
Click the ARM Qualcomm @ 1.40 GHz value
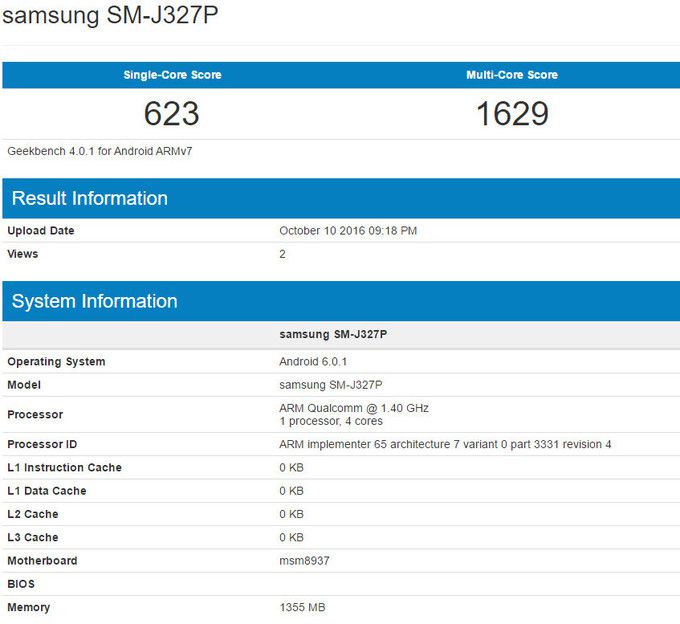354,408
